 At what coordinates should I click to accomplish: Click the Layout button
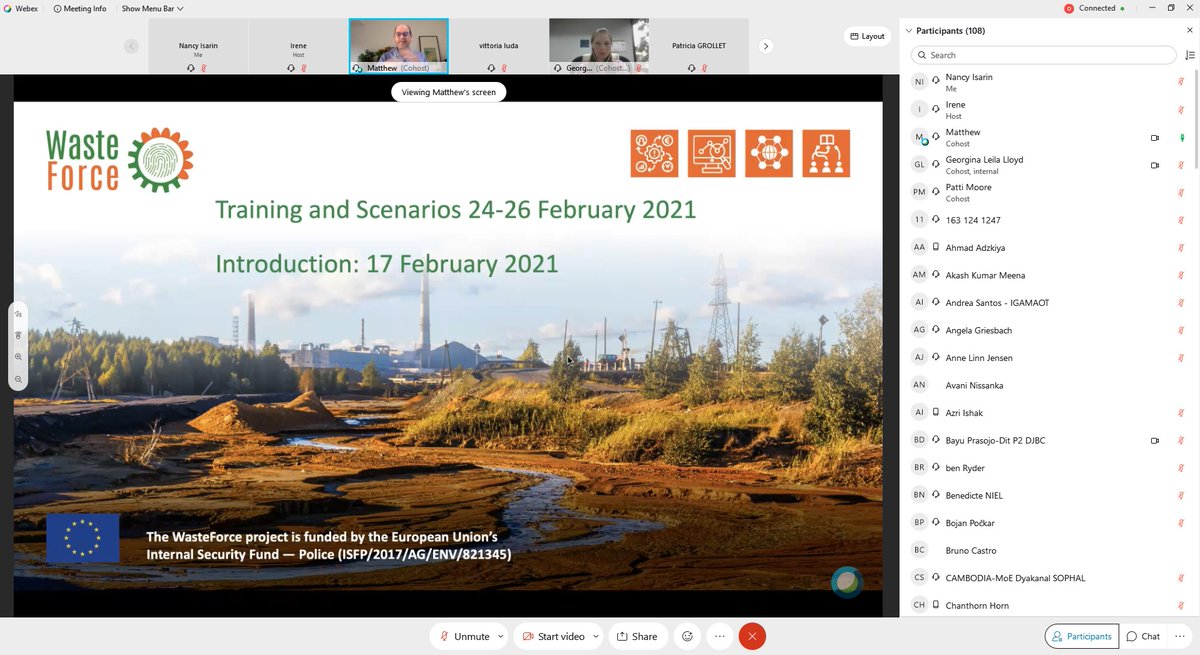tap(867, 36)
